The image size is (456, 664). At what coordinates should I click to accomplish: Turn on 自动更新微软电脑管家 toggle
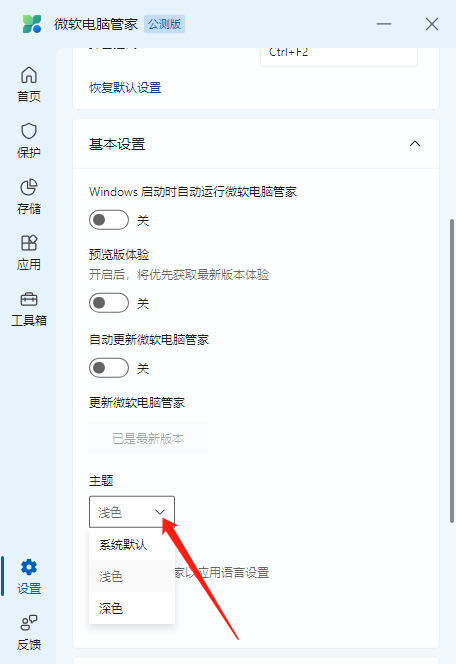point(109,368)
